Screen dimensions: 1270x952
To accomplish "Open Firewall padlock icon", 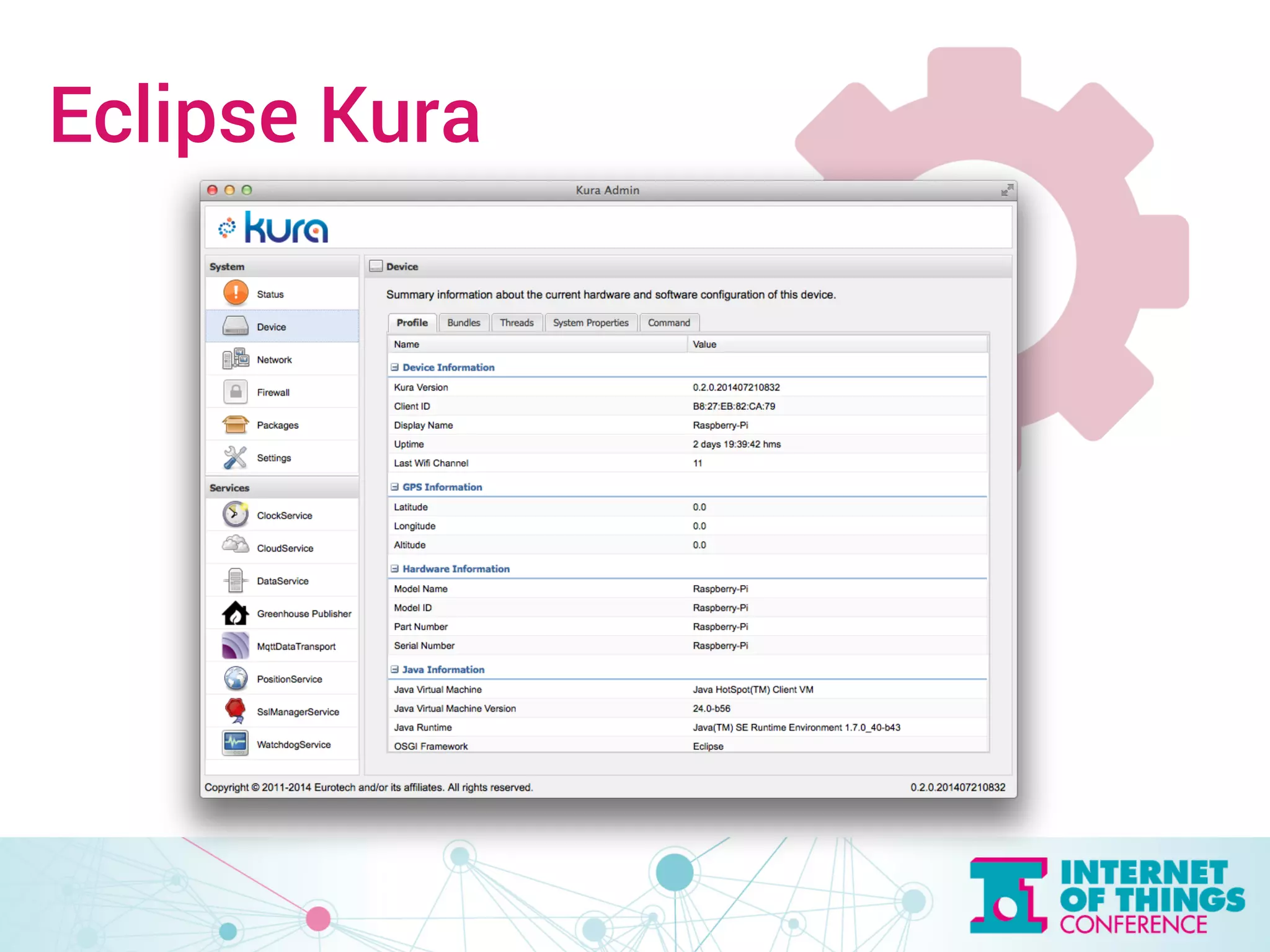I will coord(236,392).
